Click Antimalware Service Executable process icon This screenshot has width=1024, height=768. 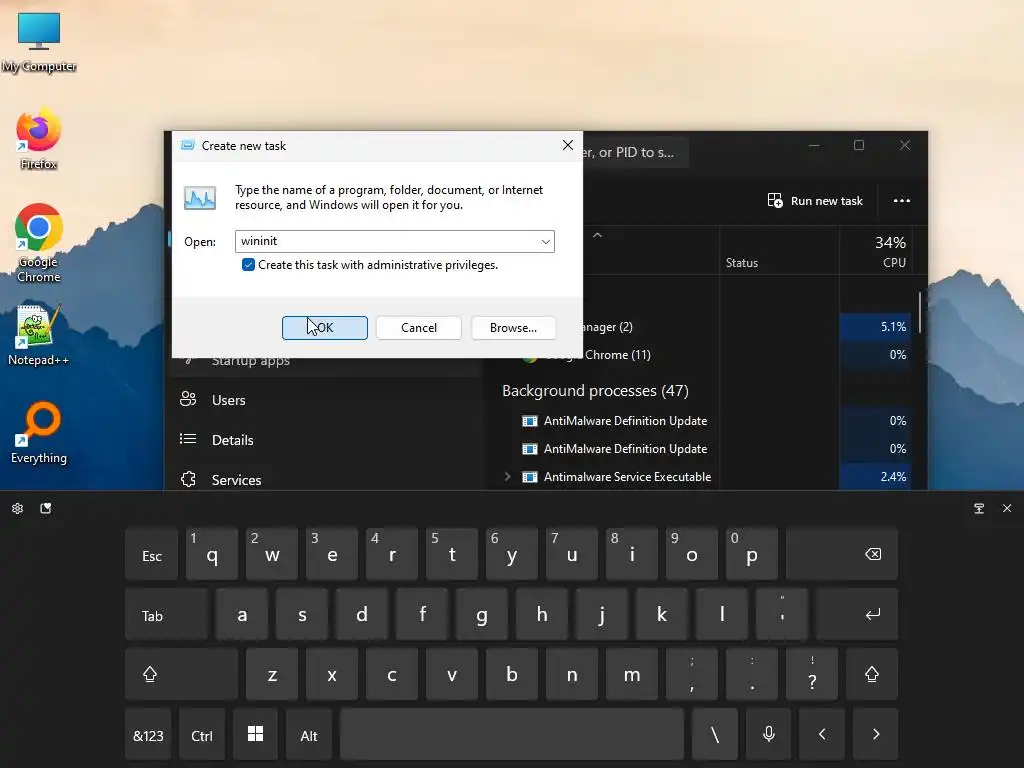pos(530,477)
